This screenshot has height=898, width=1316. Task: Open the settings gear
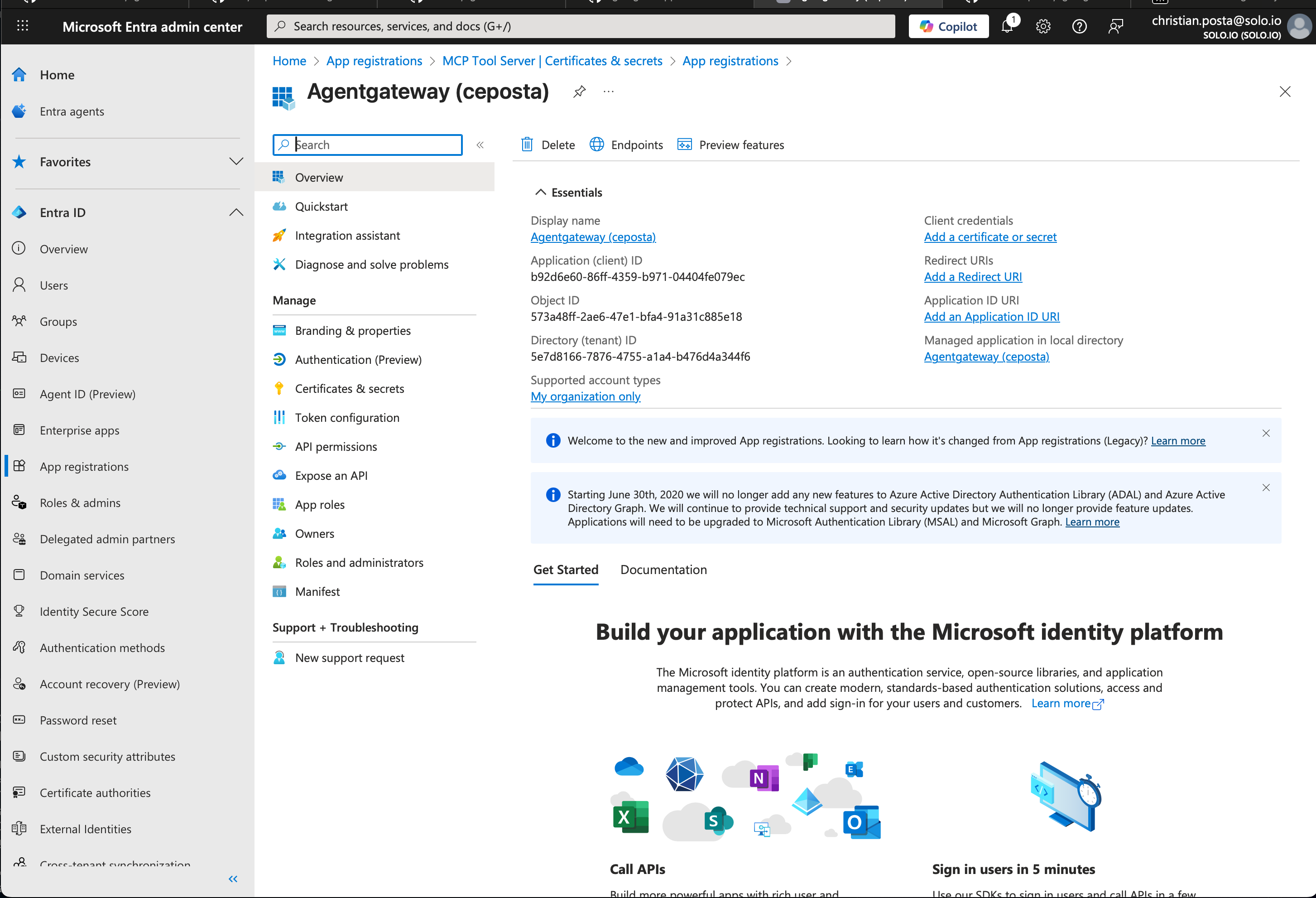1043,26
